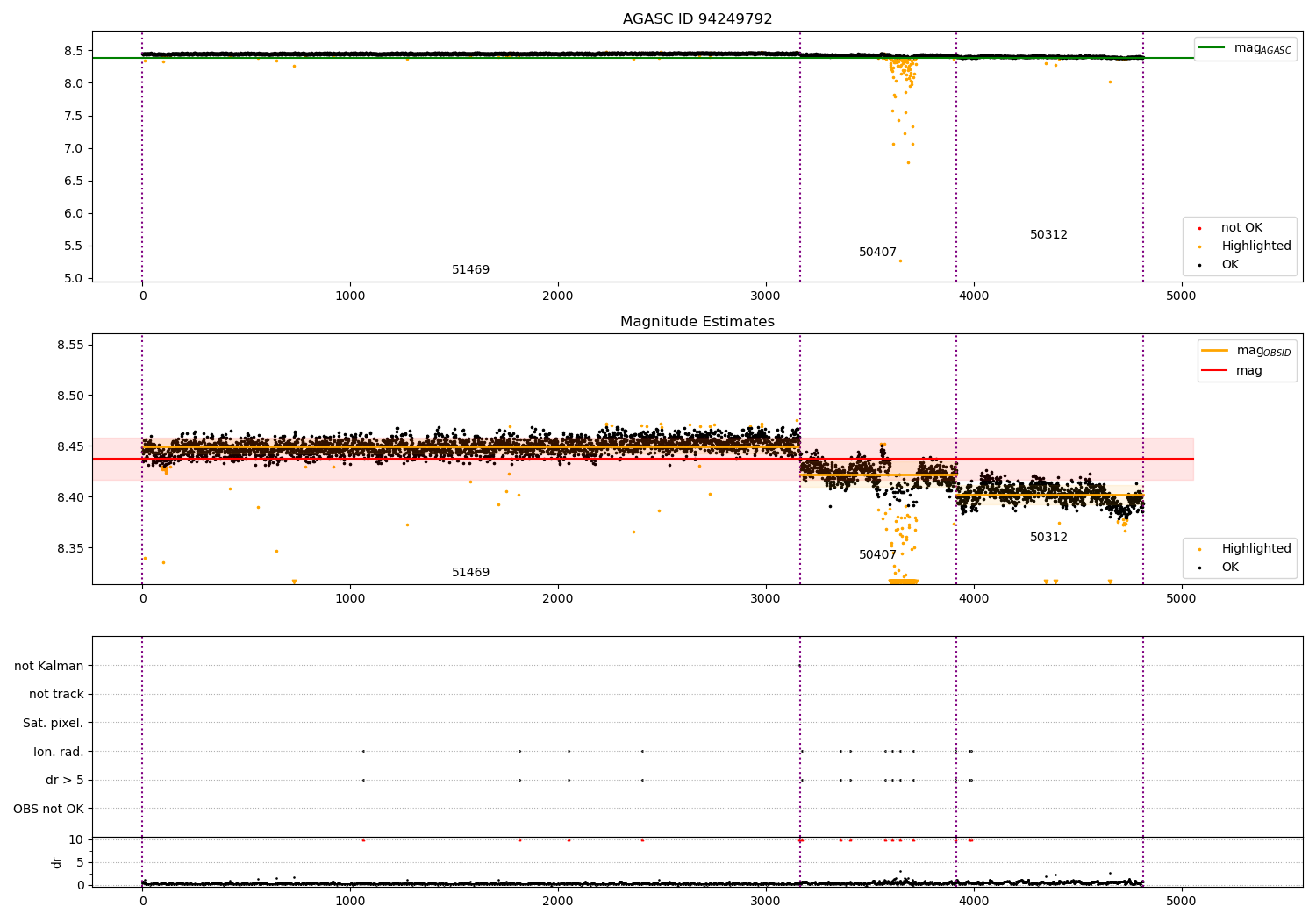The height and width of the screenshot is (921, 1316).
Task: Click the 'Ion. rad.' row label
Action: pos(59,752)
